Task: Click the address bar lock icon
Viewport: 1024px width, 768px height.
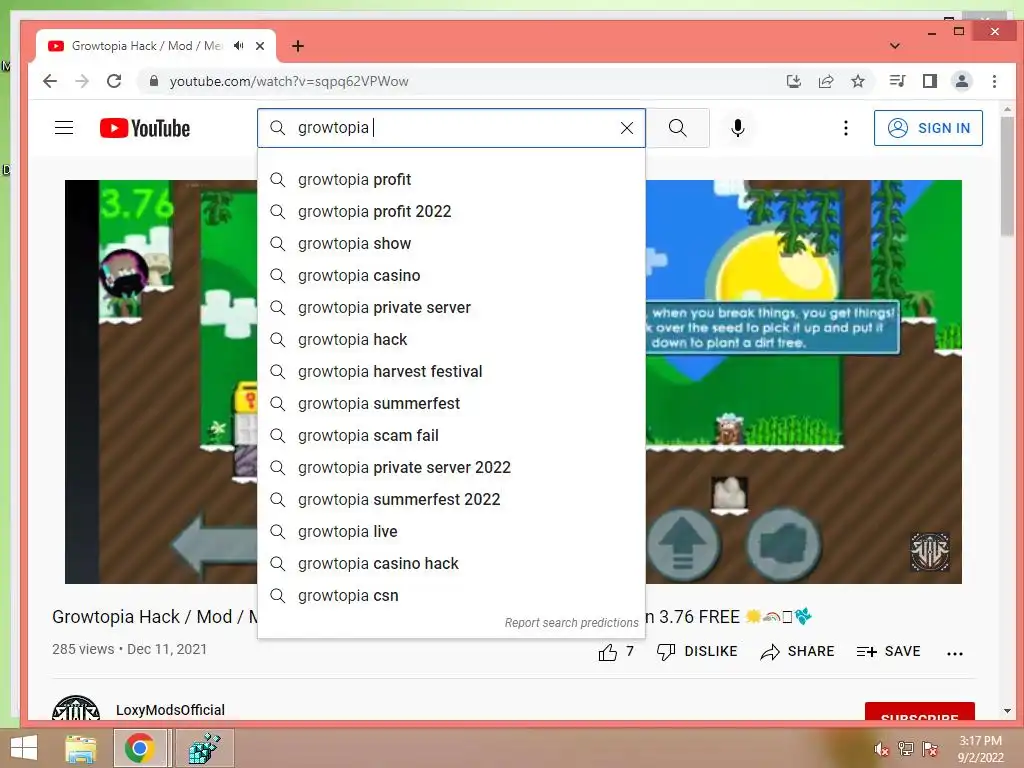Action: coord(154,81)
